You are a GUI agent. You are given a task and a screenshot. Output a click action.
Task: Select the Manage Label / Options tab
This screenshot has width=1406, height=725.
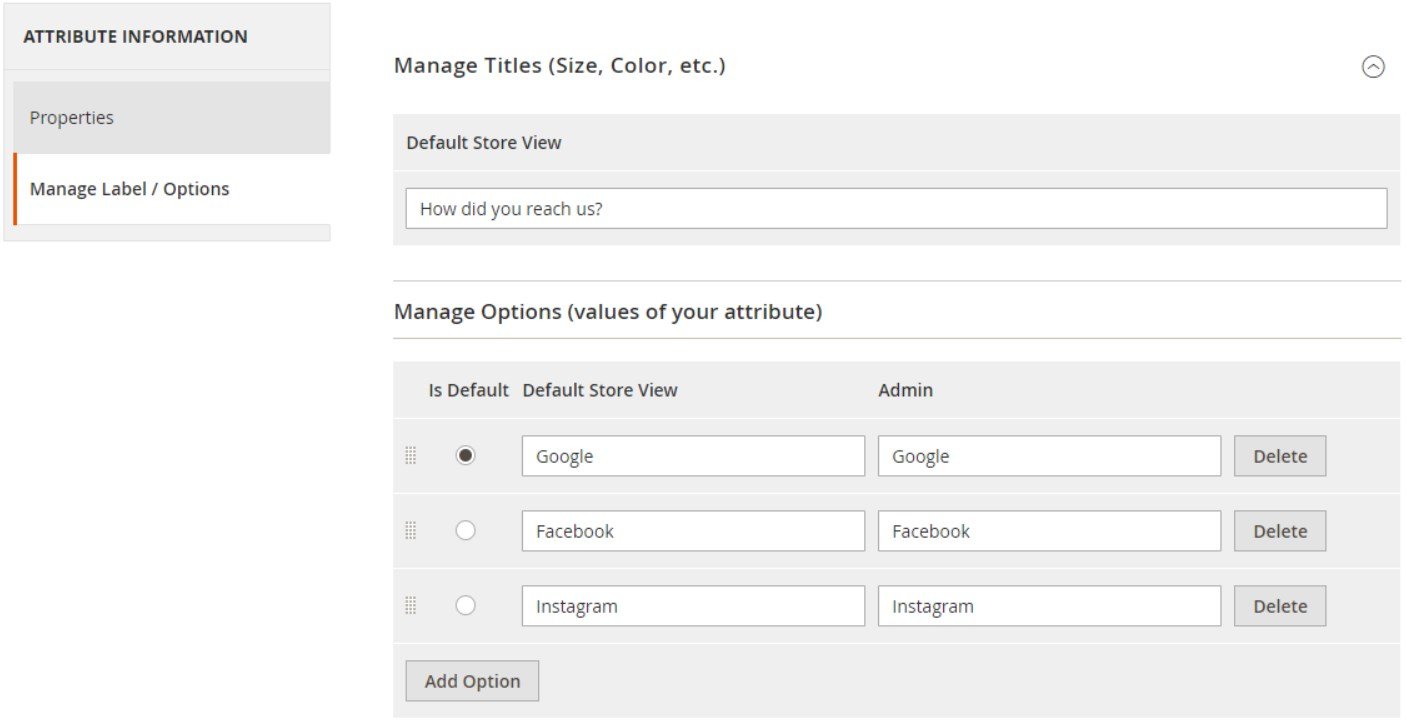coord(172,189)
